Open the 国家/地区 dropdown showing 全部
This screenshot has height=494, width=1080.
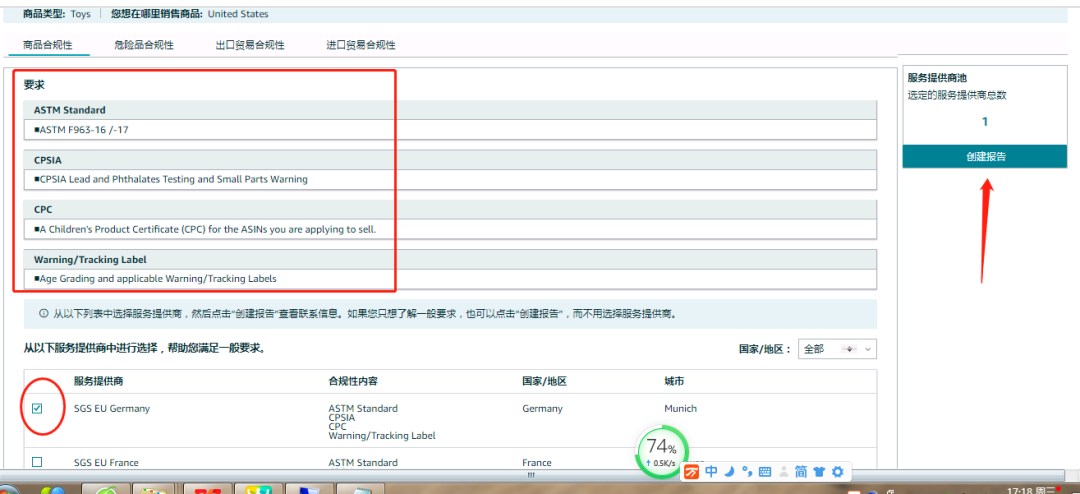click(x=837, y=349)
